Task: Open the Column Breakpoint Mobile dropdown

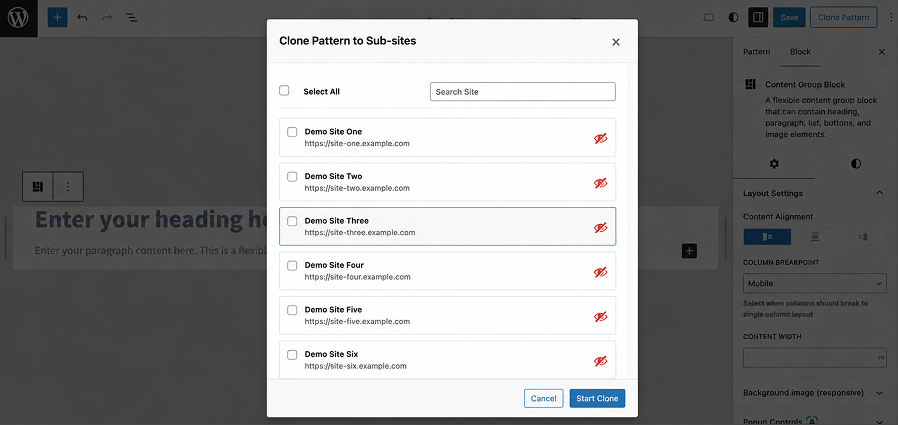Action: [x=814, y=284]
